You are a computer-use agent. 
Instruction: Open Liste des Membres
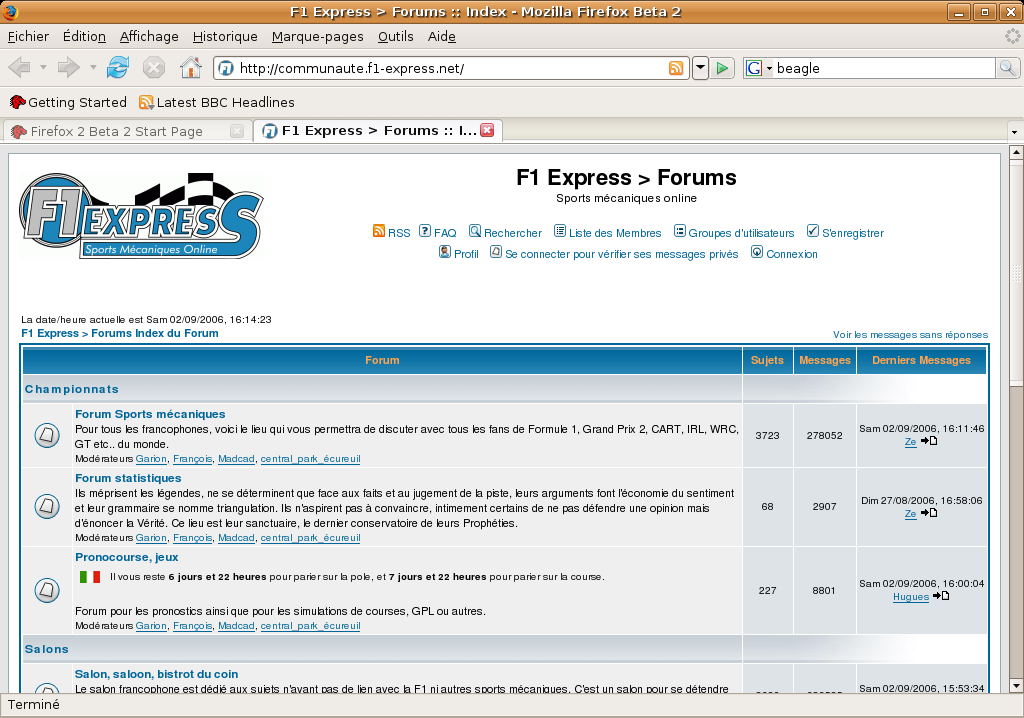[607, 233]
